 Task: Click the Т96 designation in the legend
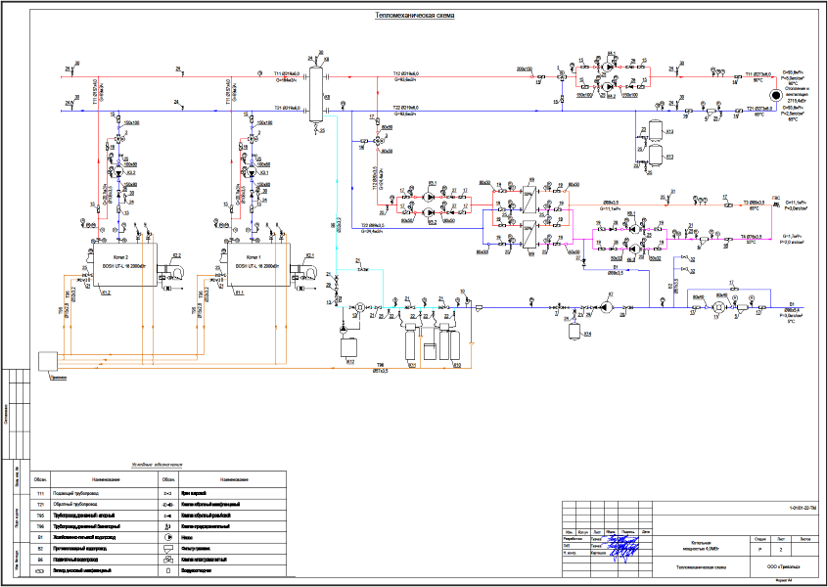(41, 526)
